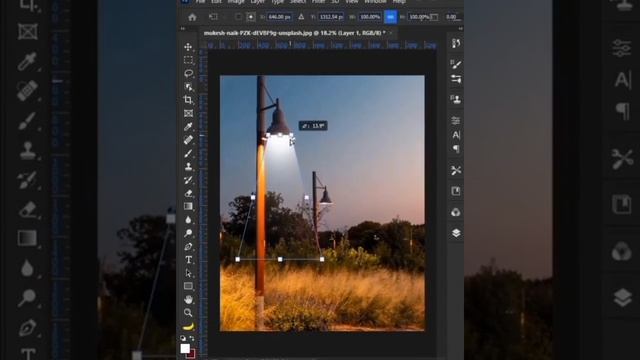
Task: Open the Filter menu
Action: tap(318, 2)
